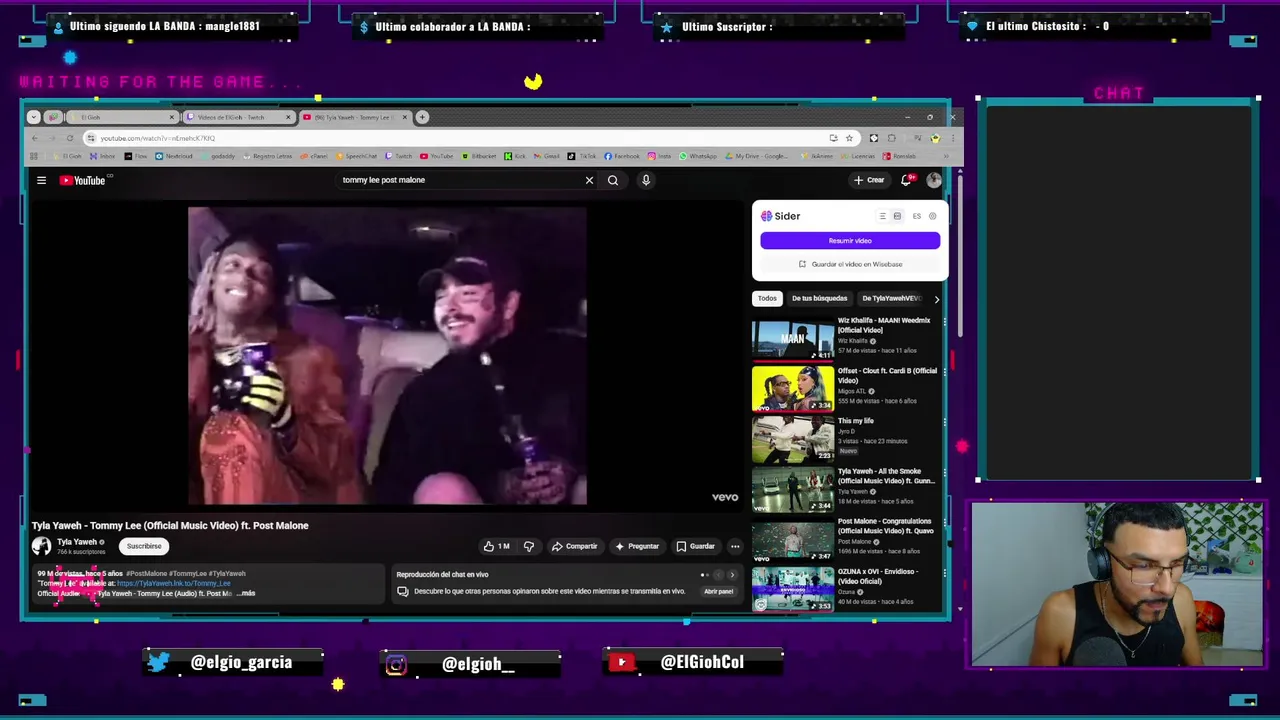Screen dimensions: 1280x720
Task: Open Sider panel settings gear
Action: click(933, 216)
